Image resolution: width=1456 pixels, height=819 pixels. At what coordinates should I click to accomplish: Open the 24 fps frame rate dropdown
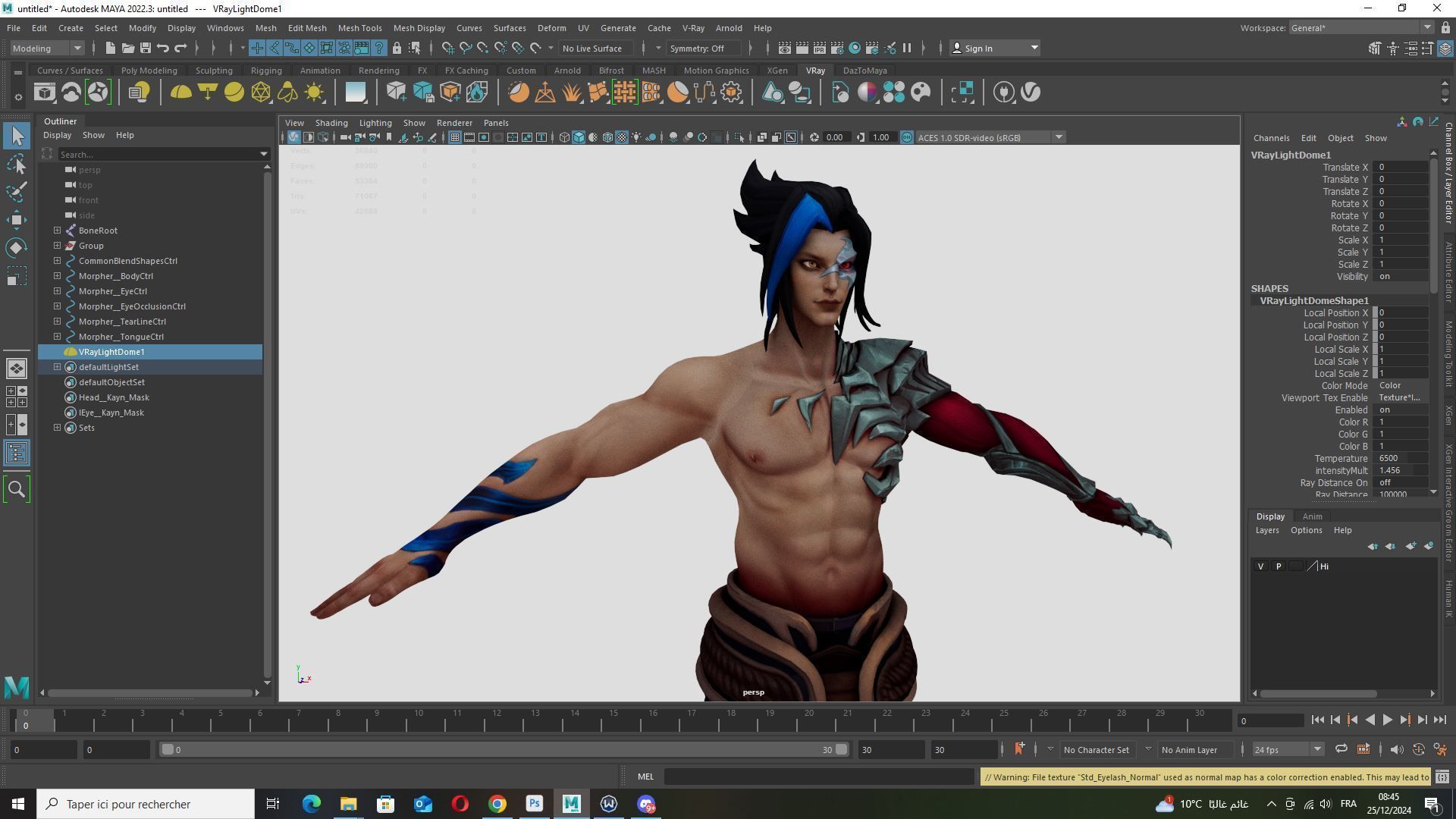point(1287,749)
